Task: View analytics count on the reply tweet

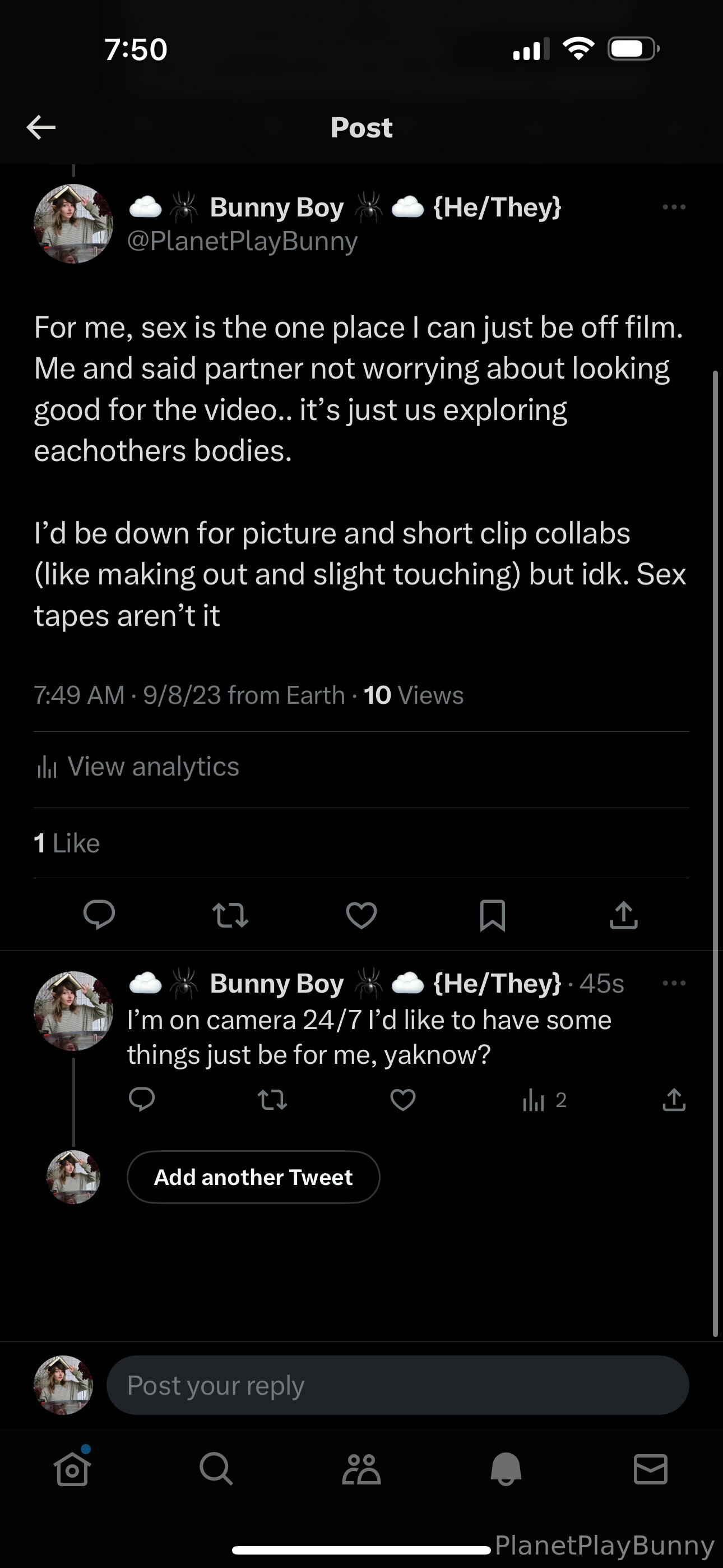Action: coord(544,1100)
